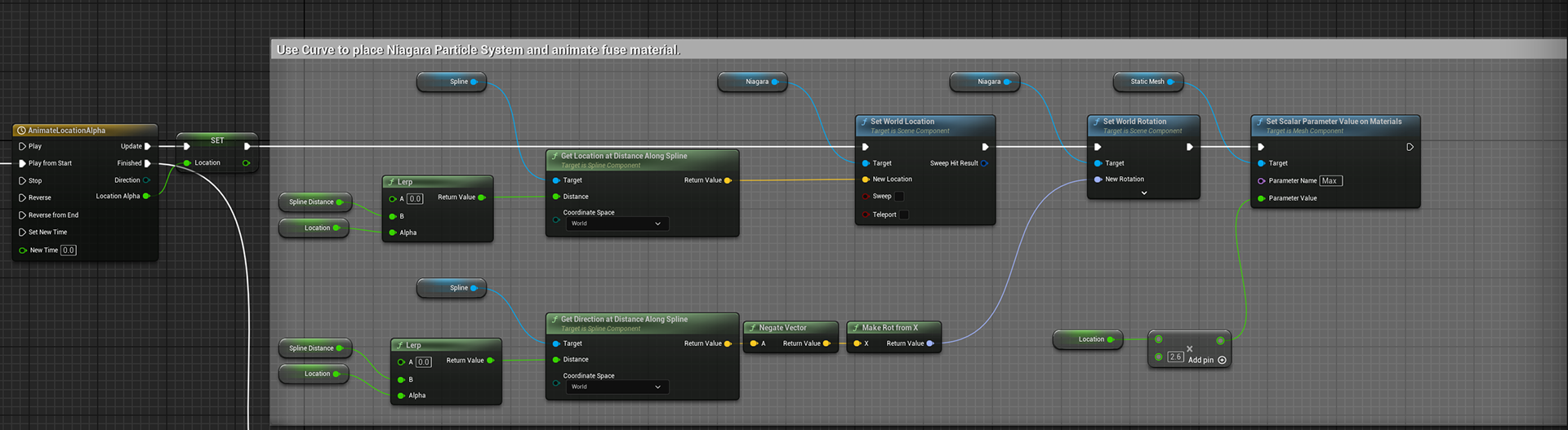Edit the Parameter Name field containing Max
Viewport: 1568px width, 430px height.
(1330, 181)
